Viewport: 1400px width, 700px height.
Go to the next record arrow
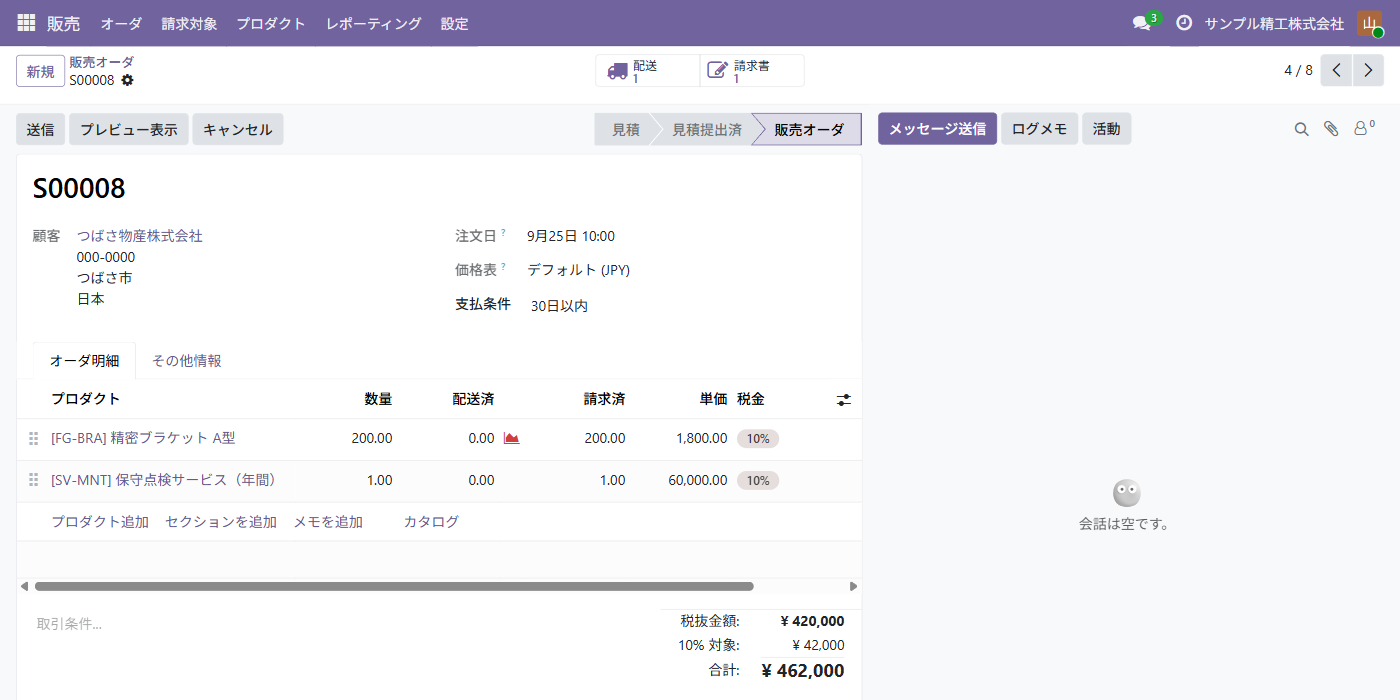coord(1368,71)
